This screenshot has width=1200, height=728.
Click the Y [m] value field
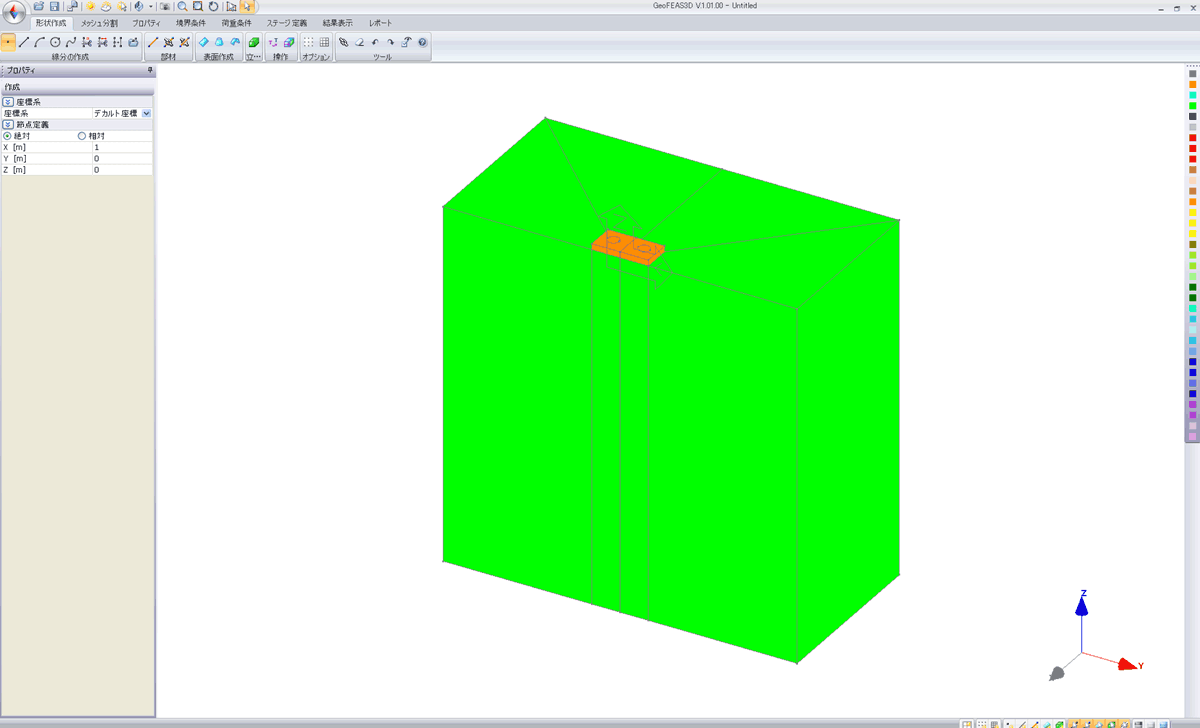(122, 158)
